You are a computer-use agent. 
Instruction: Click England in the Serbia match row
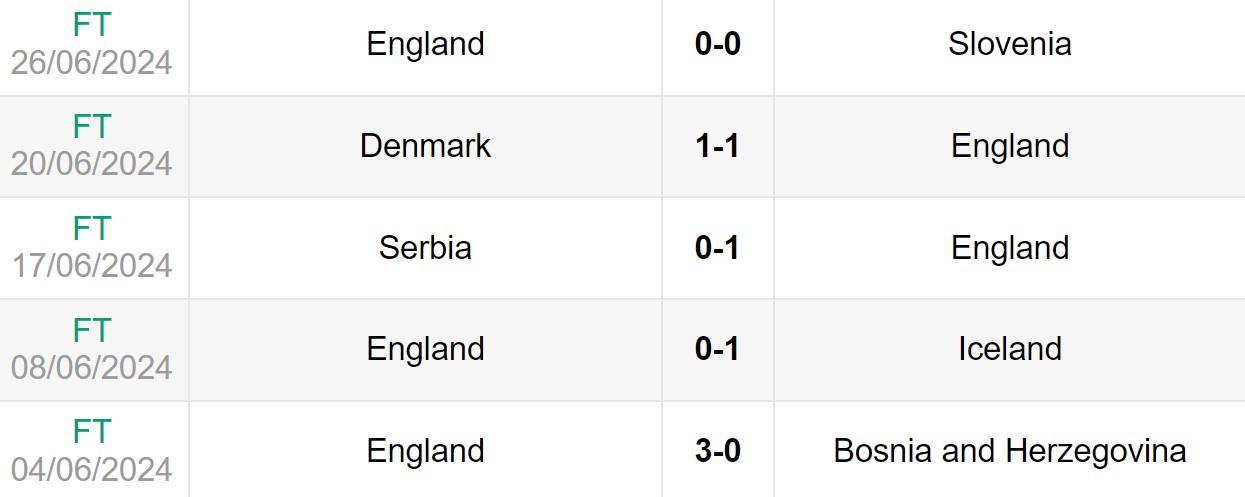[x=1009, y=248]
